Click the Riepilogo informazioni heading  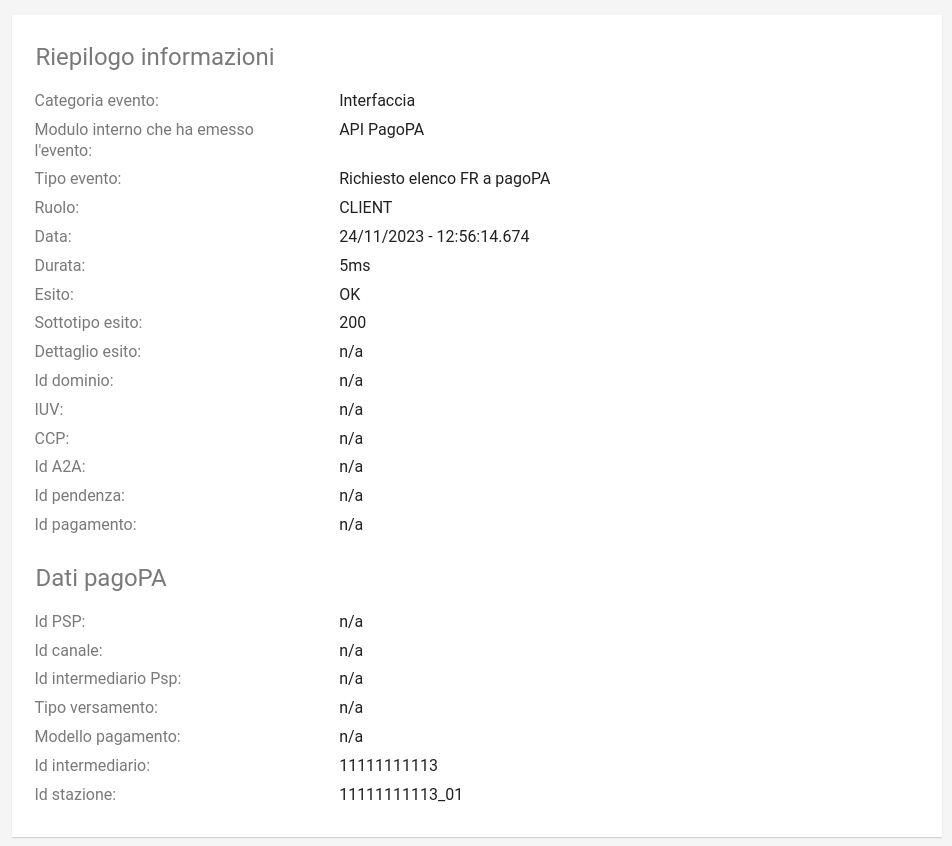pos(155,57)
